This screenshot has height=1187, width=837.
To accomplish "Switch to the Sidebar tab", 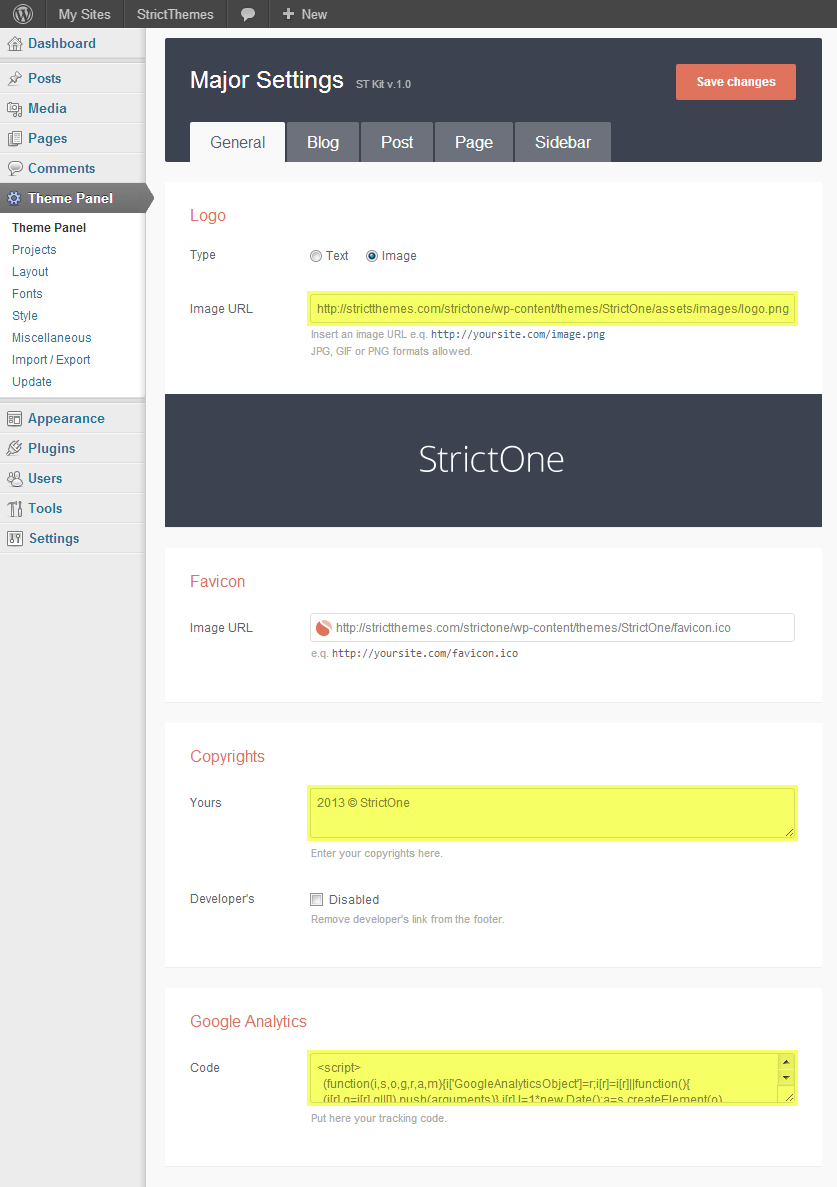I will [x=562, y=142].
